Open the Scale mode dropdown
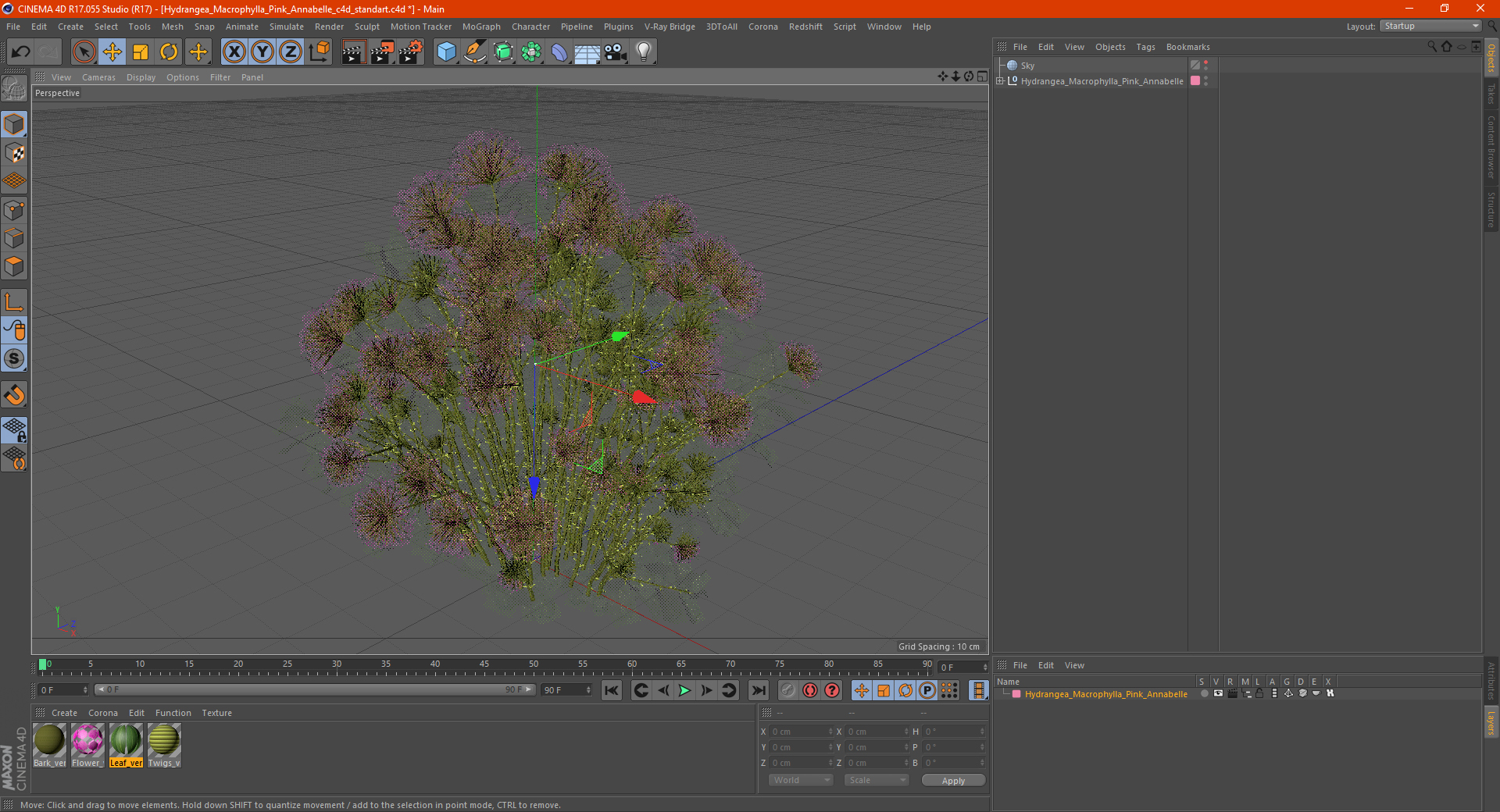1500x812 pixels. [877, 780]
